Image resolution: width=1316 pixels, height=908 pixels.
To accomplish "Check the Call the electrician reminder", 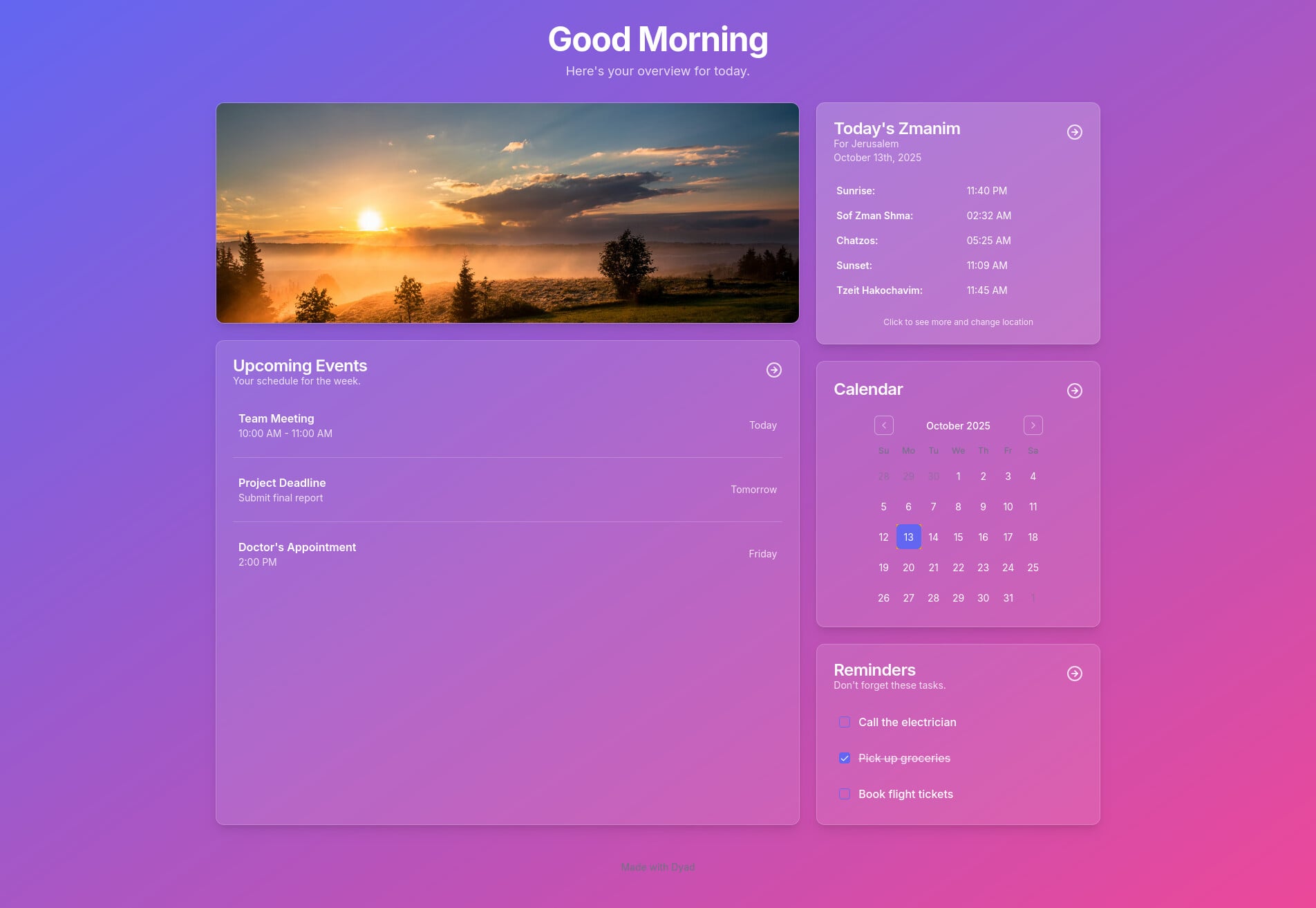I will pos(845,722).
